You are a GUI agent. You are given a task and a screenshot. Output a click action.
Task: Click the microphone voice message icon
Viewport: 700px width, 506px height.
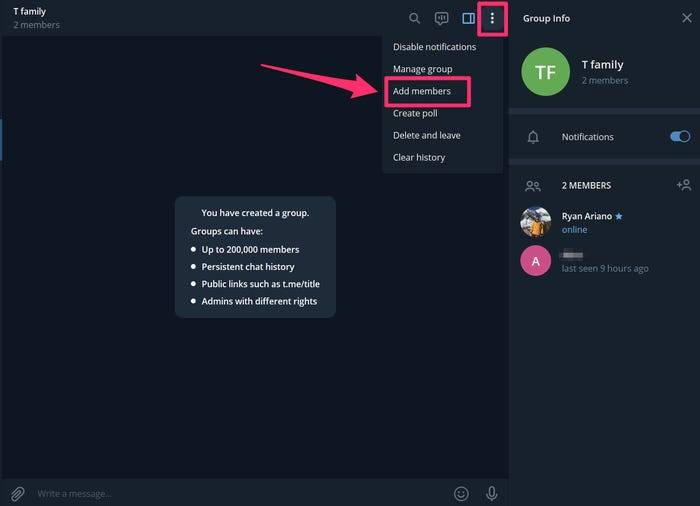click(x=491, y=493)
